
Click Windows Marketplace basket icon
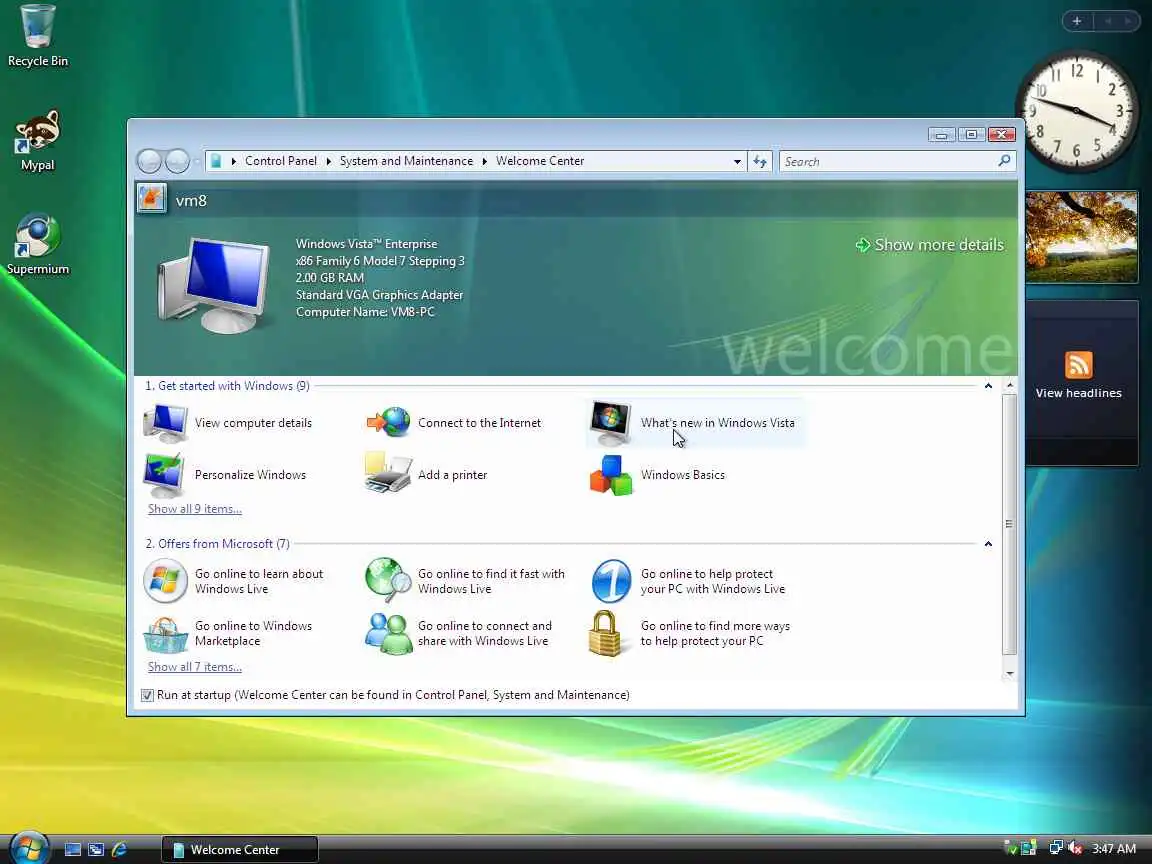coord(165,634)
